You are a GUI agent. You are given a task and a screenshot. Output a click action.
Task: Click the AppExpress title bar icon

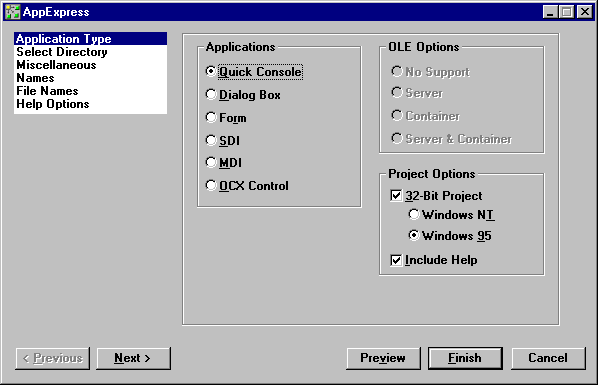[x=13, y=12]
